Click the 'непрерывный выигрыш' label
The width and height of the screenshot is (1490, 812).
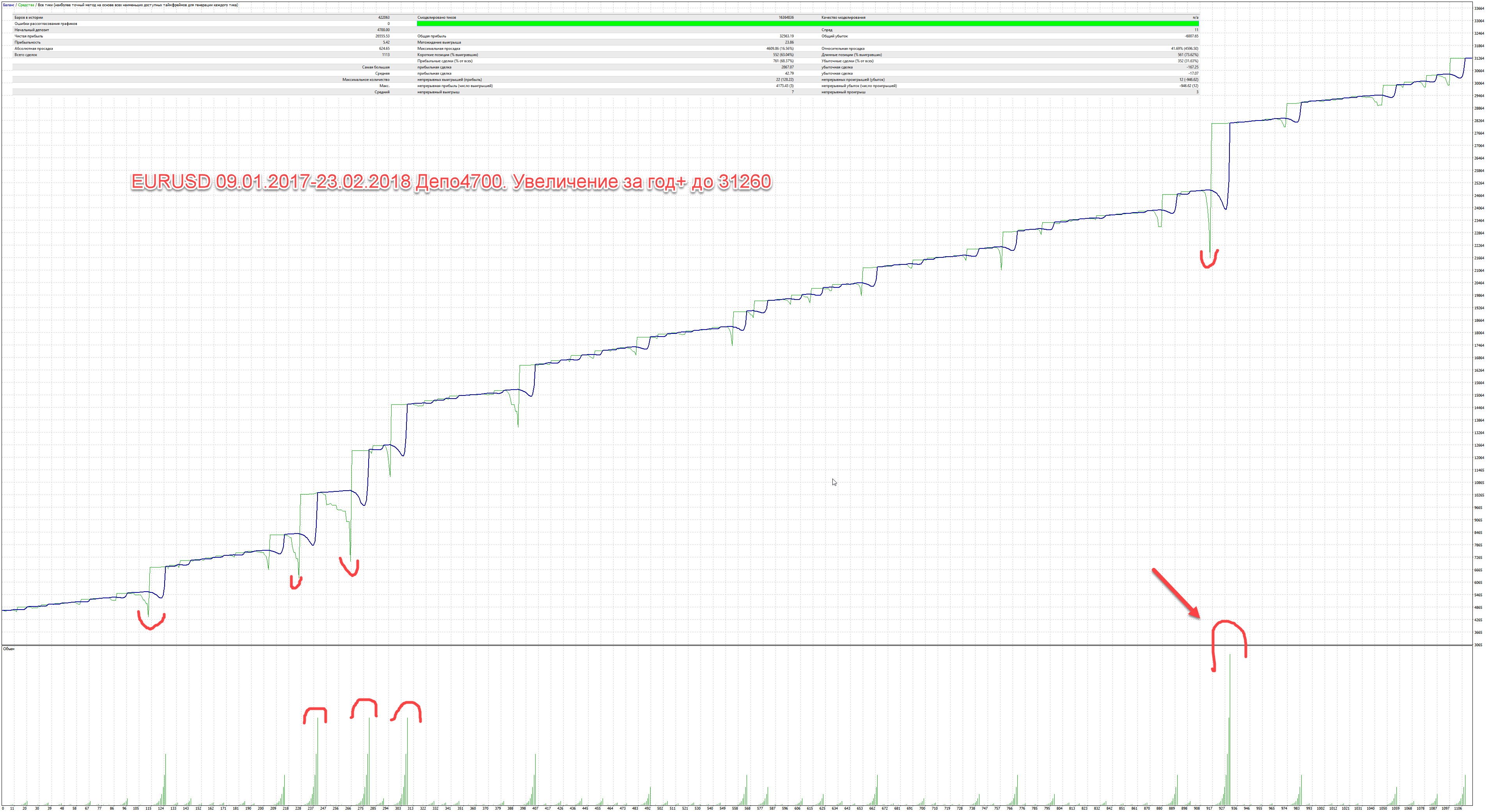pyautogui.click(x=438, y=92)
